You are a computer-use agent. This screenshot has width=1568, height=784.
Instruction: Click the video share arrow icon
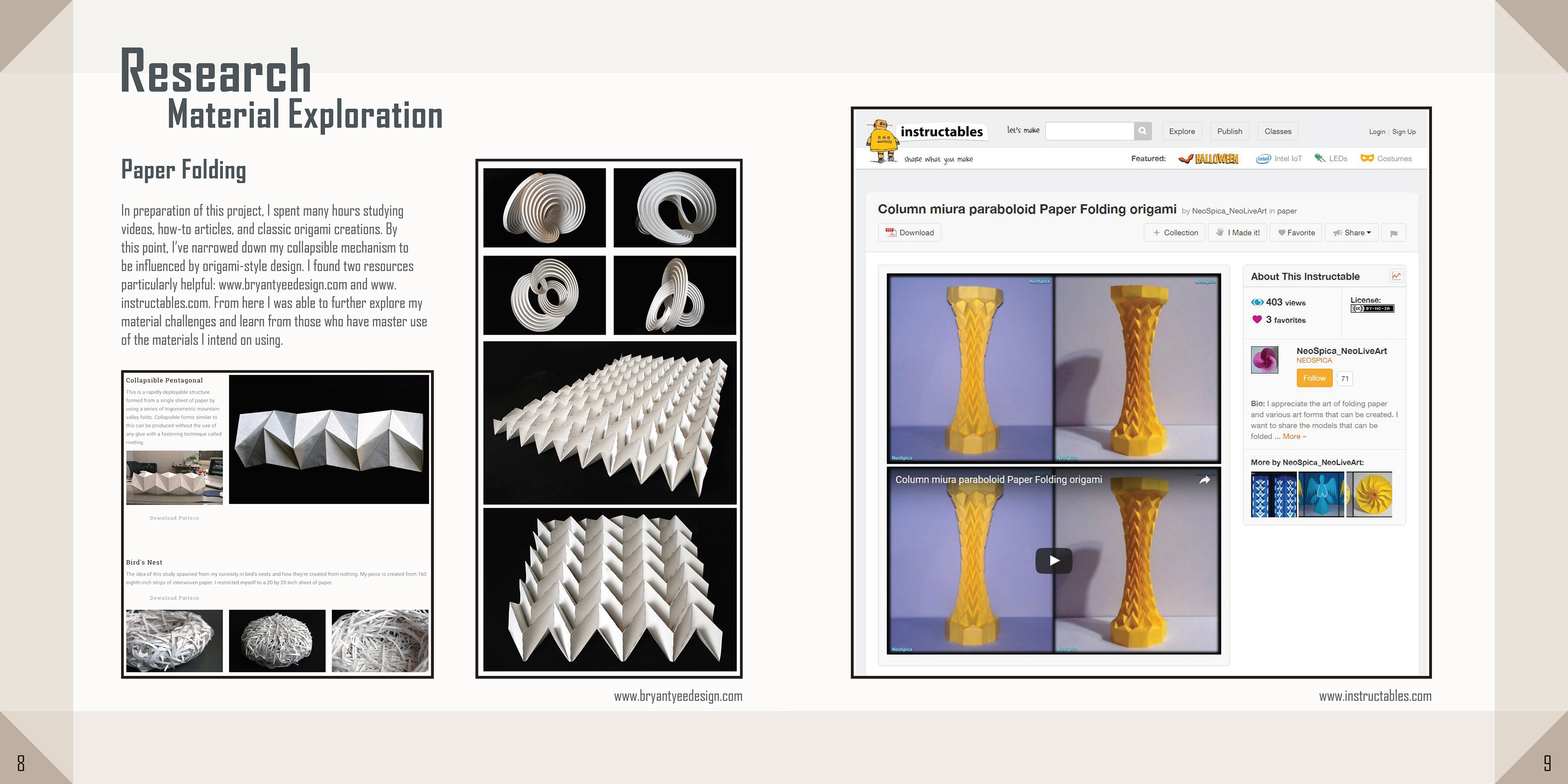1204,480
